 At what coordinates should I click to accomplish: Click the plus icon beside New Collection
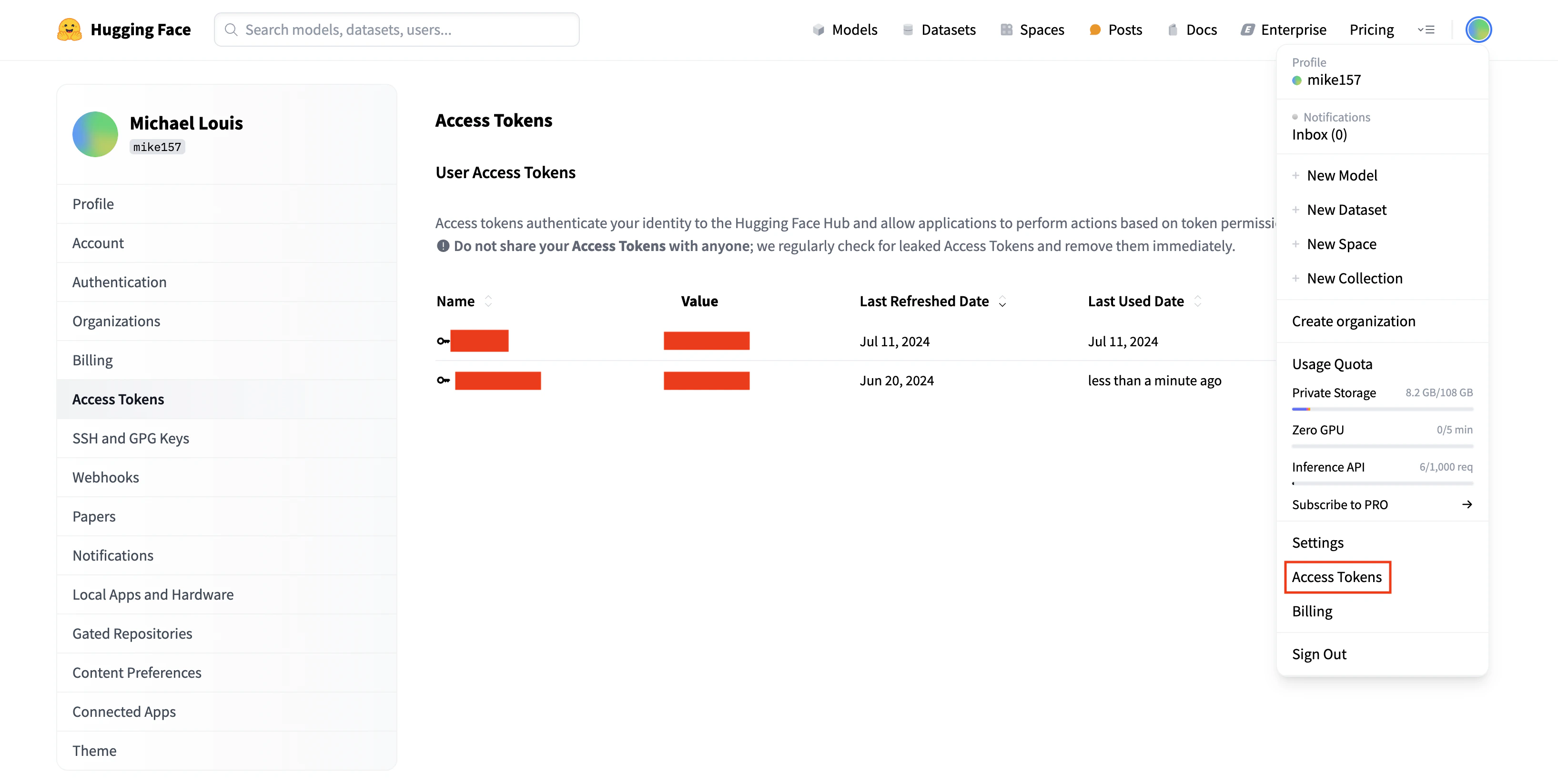(x=1295, y=278)
